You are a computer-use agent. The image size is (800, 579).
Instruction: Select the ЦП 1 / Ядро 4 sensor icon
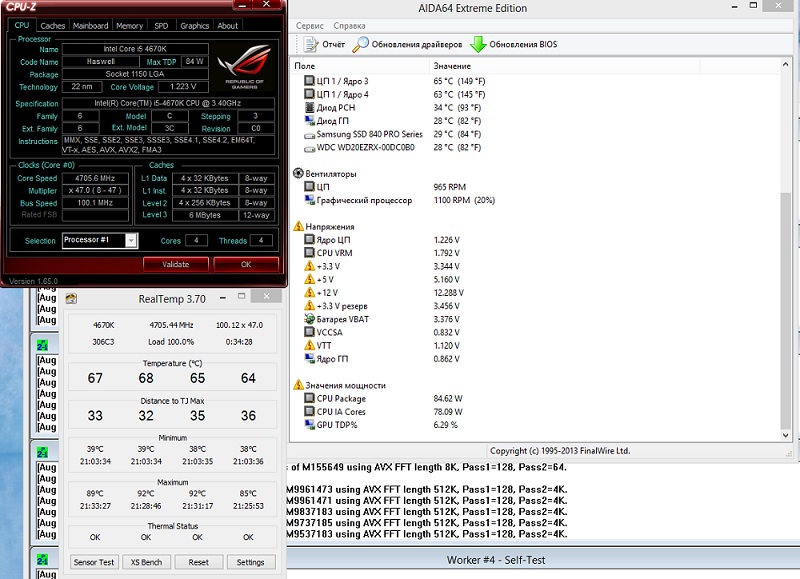(309, 94)
